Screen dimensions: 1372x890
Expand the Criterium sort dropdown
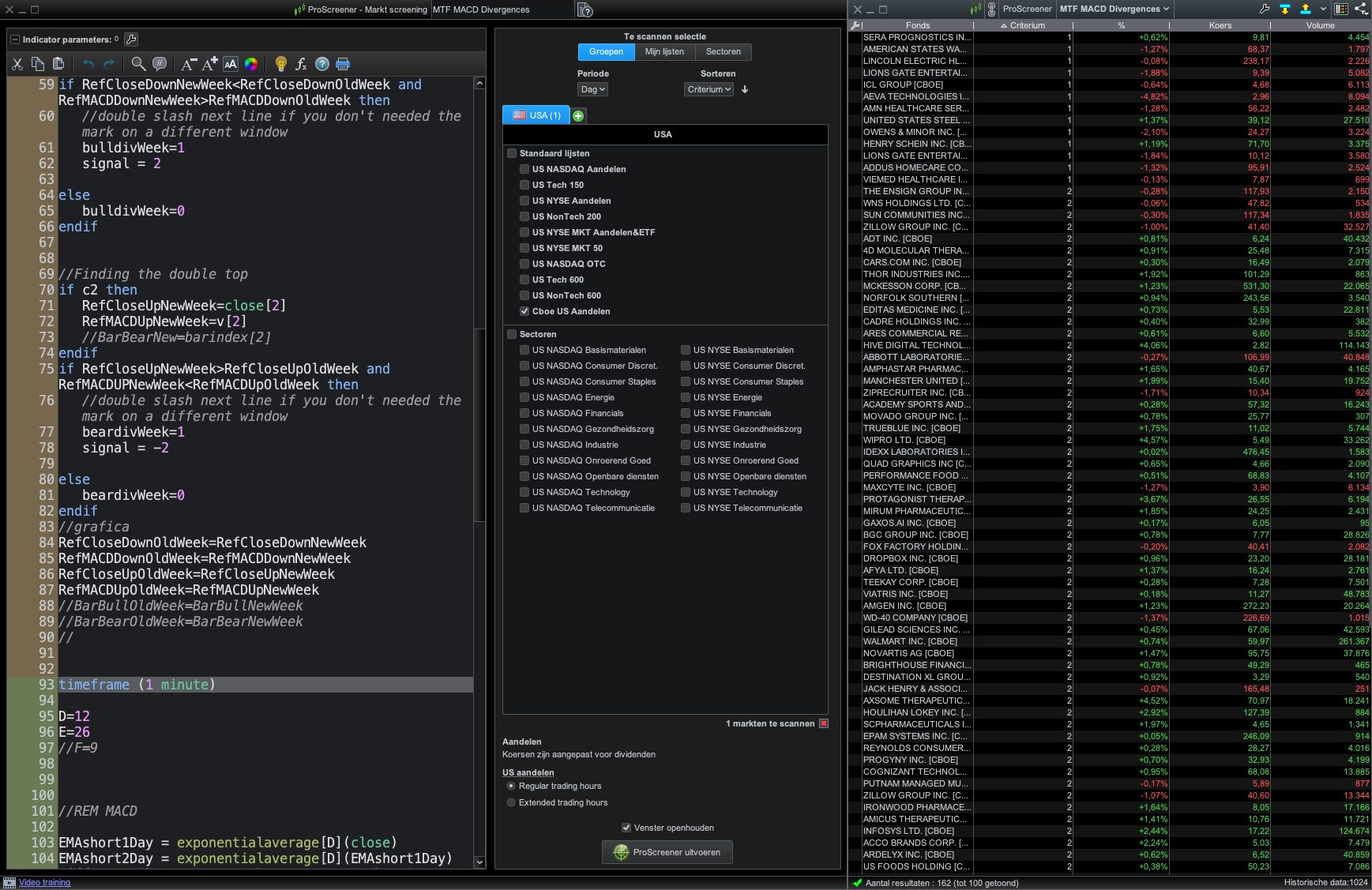(x=709, y=89)
